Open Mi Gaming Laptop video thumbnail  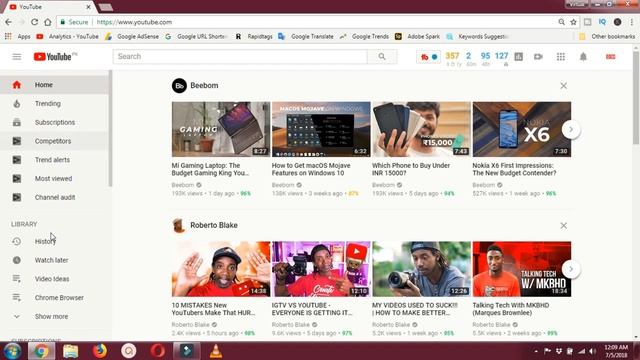(x=221, y=129)
